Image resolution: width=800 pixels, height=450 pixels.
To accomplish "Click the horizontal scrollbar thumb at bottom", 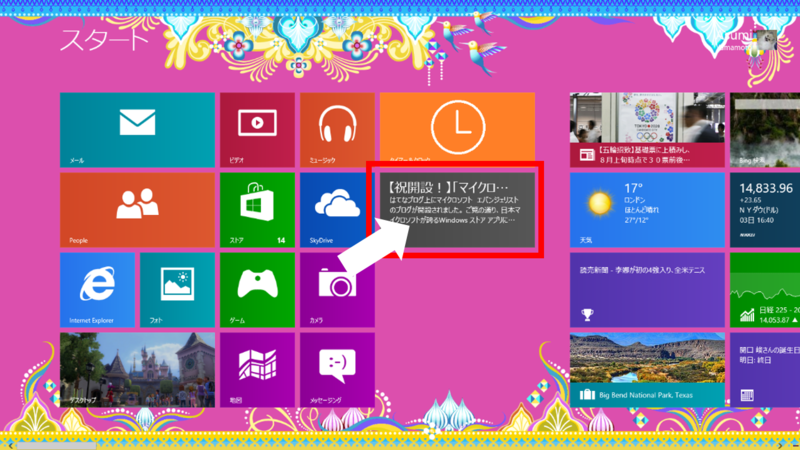I will click(x=56, y=446).
